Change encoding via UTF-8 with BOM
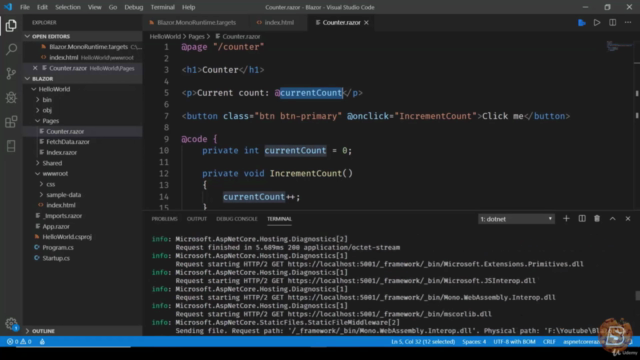The image size is (640, 360). click(x=514, y=342)
